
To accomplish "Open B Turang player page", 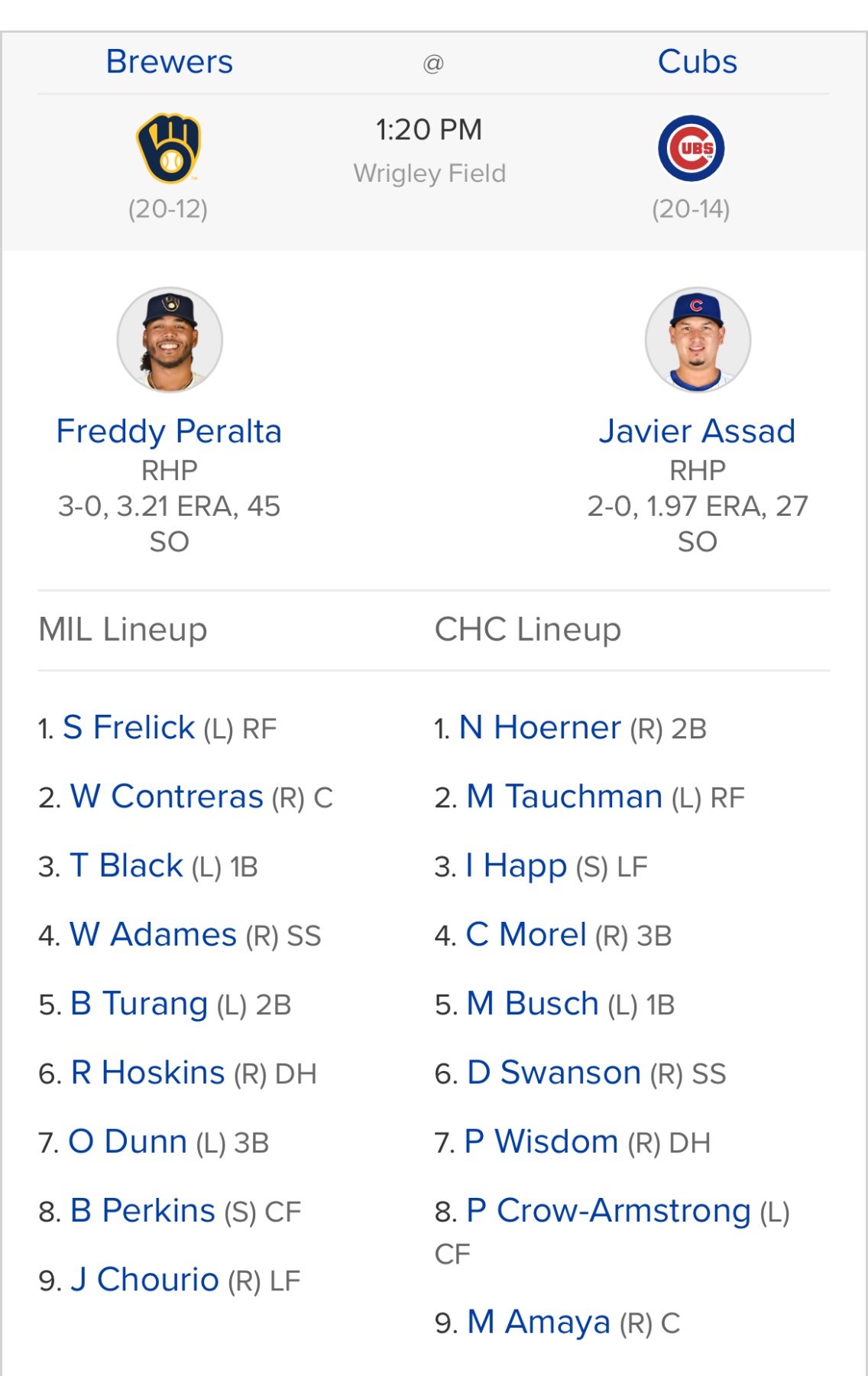I will click(139, 1004).
